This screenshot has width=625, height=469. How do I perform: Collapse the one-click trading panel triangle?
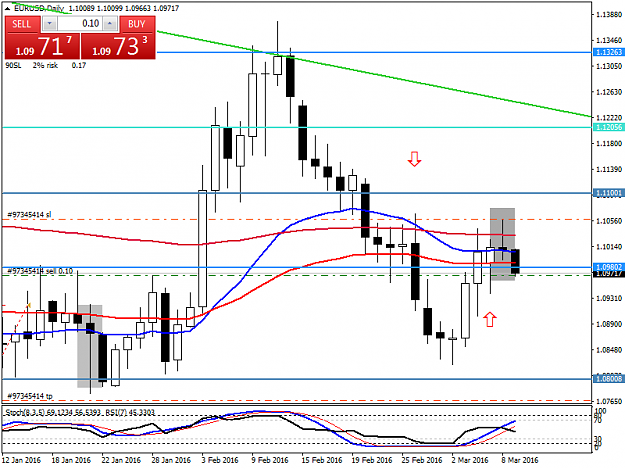pos(8,8)
